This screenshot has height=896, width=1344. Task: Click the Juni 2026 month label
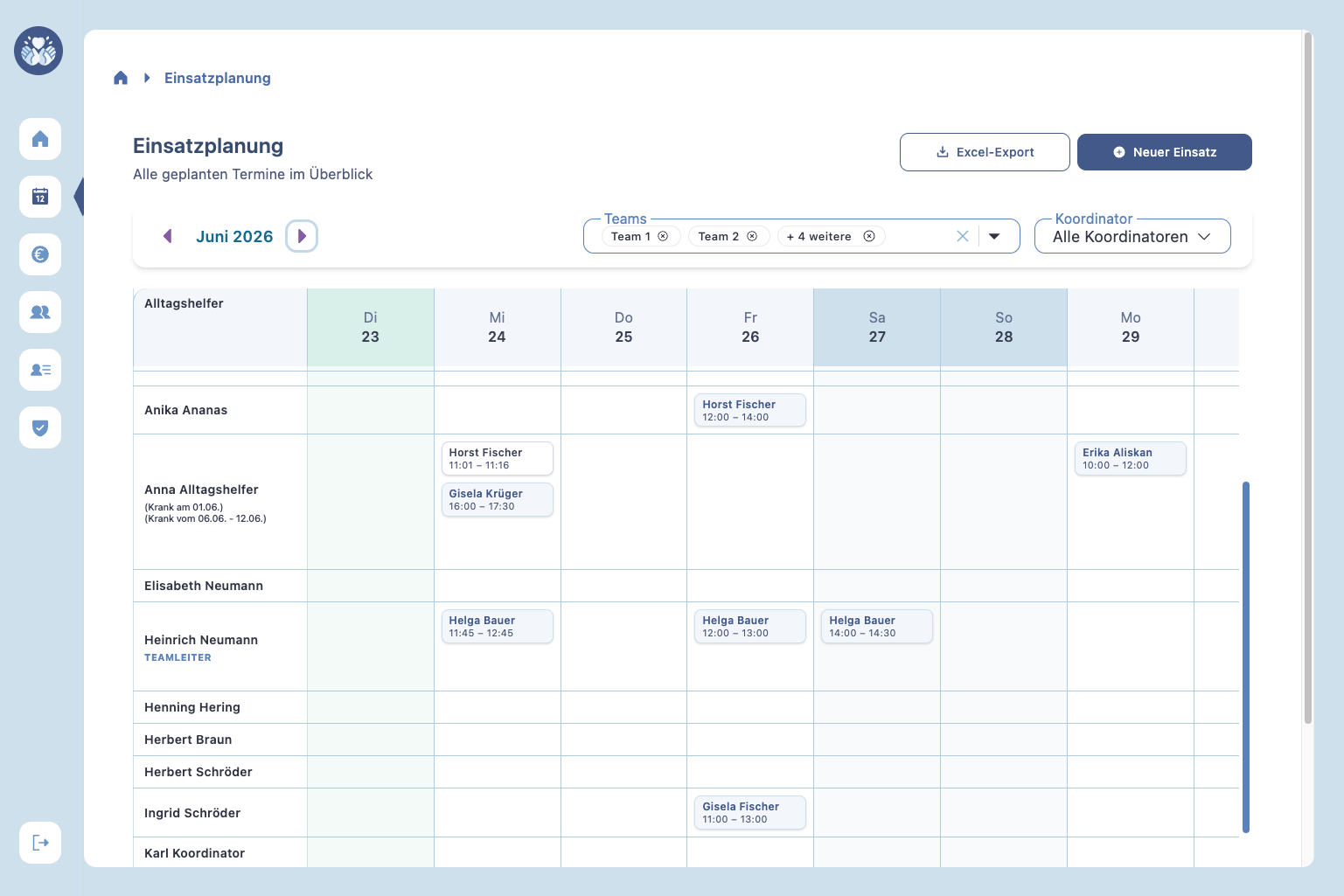click(x=234, y=236)
